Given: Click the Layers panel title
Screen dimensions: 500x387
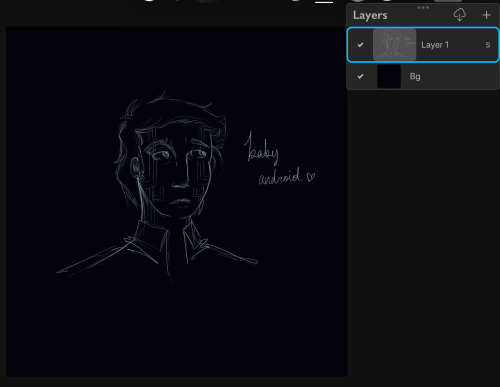Looking at the screenshot, I should (x=370, y=15).
